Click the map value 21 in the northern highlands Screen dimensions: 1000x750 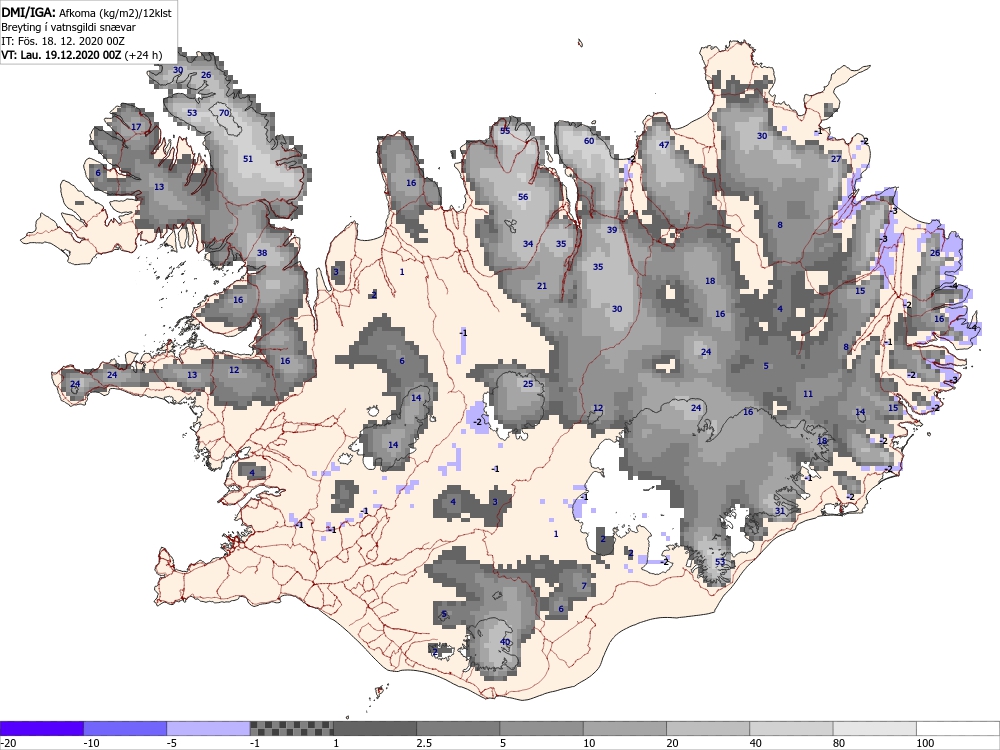[x=541, y=286]
